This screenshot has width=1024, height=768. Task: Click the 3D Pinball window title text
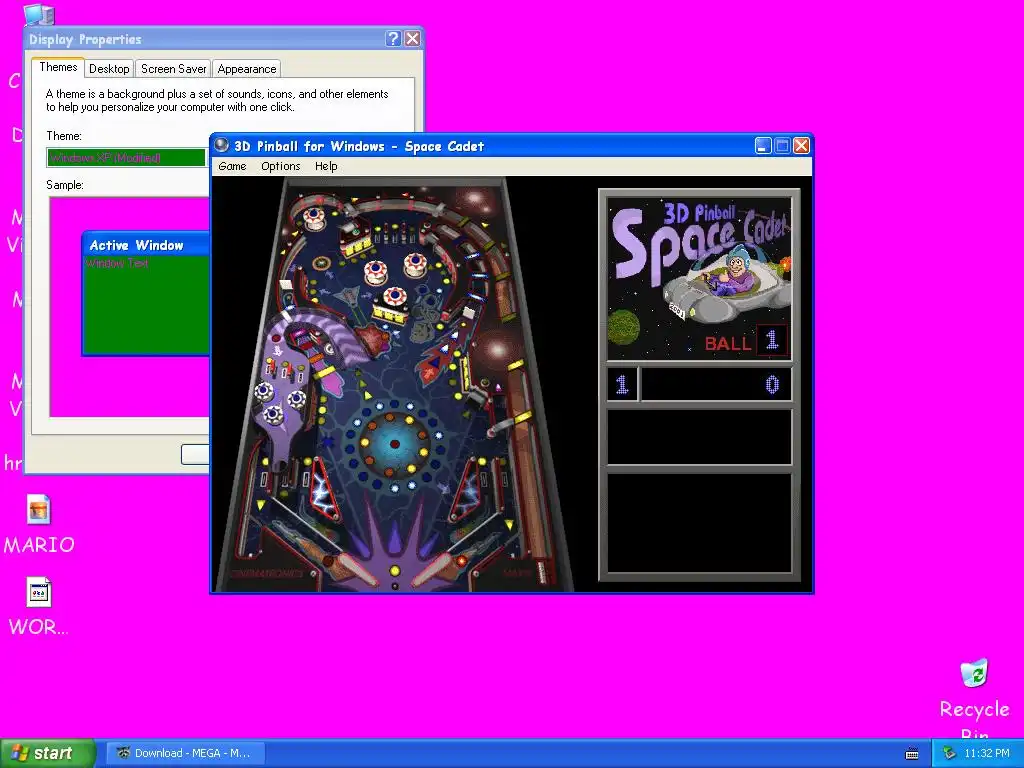359,146
